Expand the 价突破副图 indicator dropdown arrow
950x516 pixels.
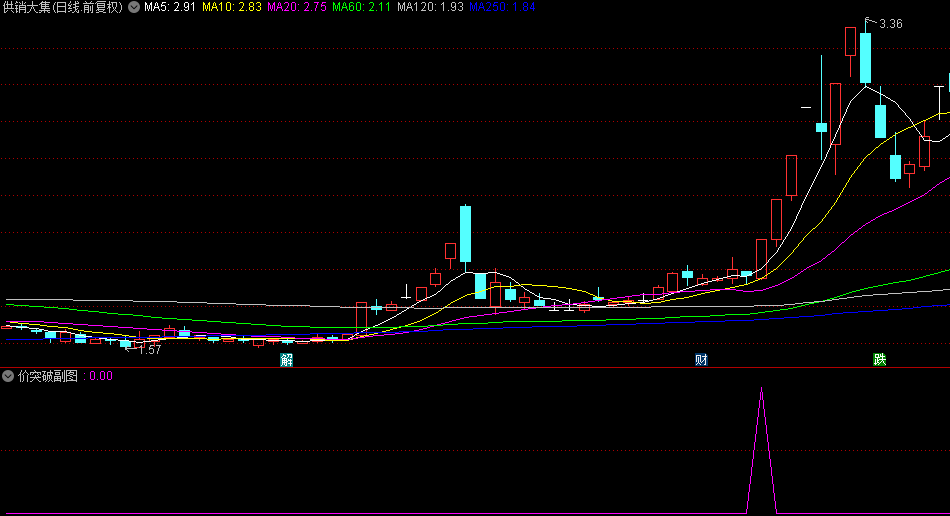[9, 377]
